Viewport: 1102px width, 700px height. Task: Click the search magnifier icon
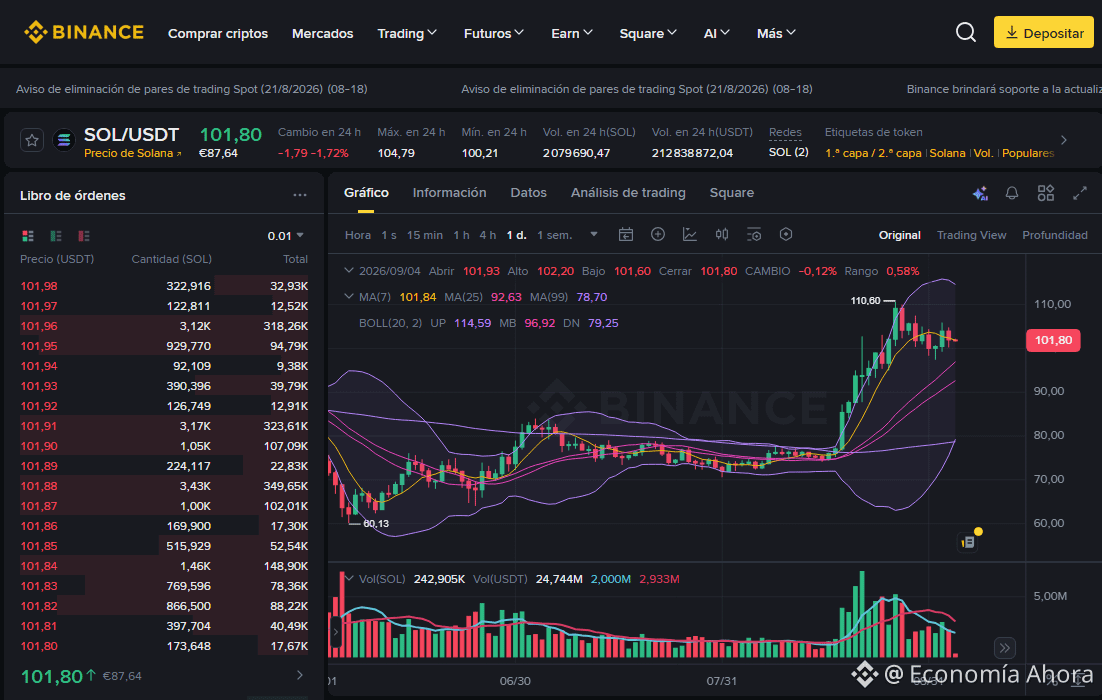coord(966,32)
